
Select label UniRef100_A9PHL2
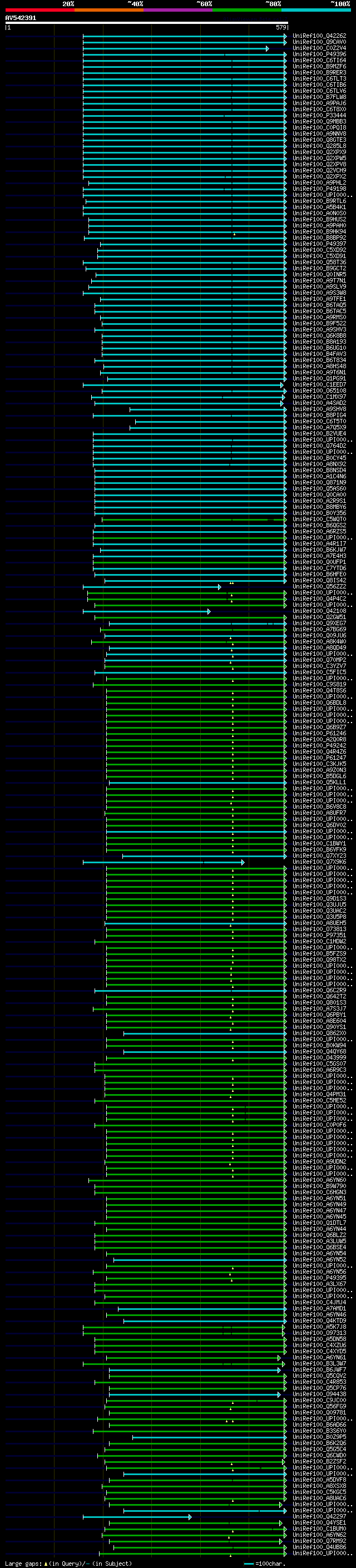(x=319, y=182)
